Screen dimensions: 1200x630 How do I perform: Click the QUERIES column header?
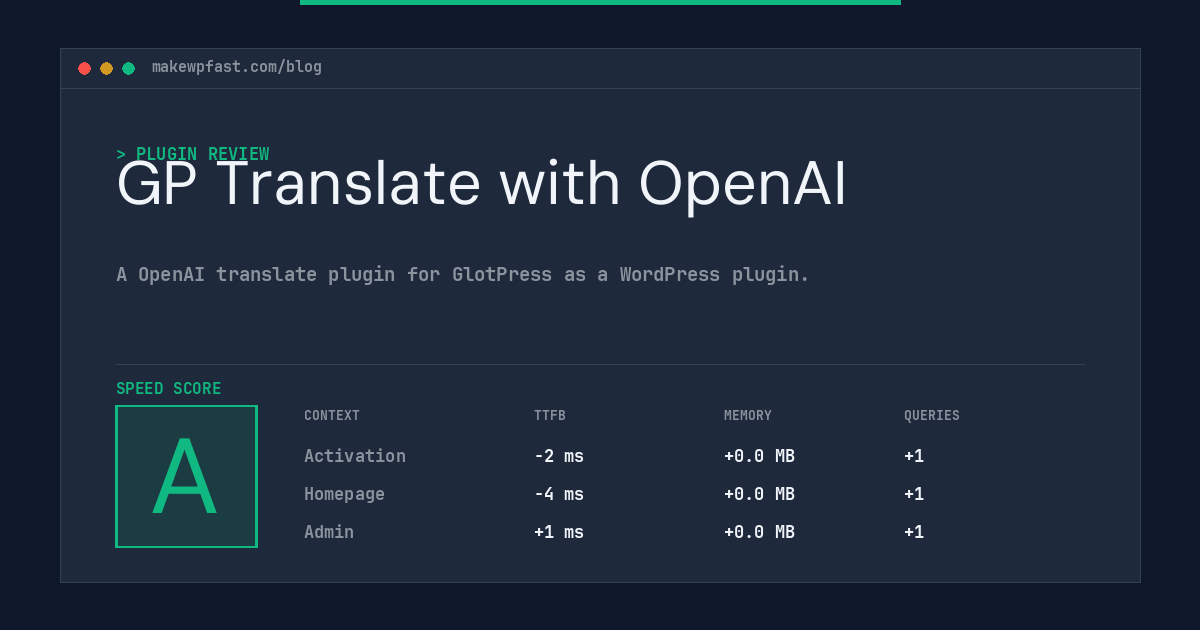point(932,416)
